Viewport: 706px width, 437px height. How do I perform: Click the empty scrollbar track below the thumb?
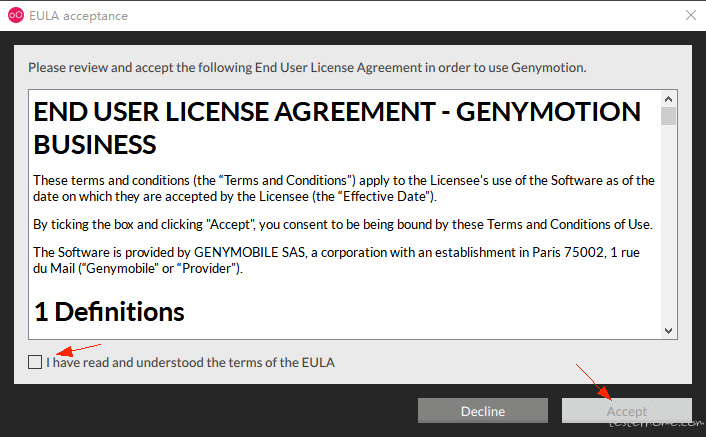668,224
